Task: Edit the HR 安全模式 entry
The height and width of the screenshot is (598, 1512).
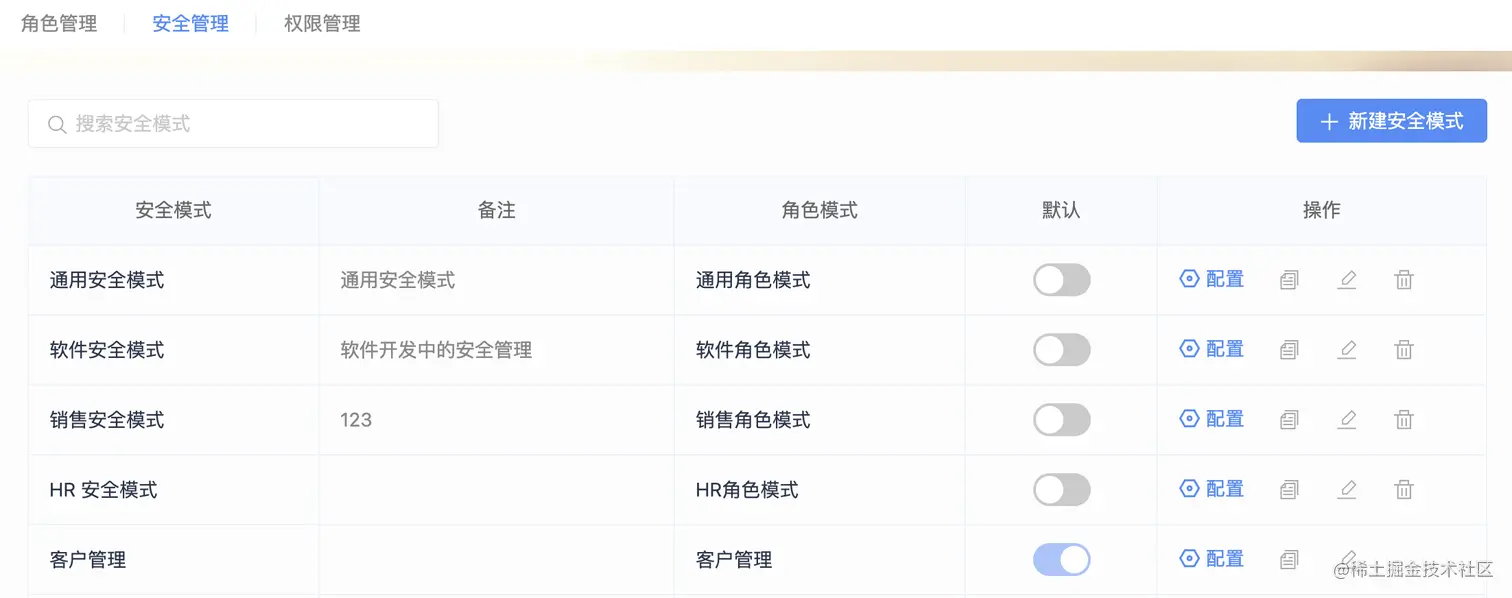Action: 1347,490
